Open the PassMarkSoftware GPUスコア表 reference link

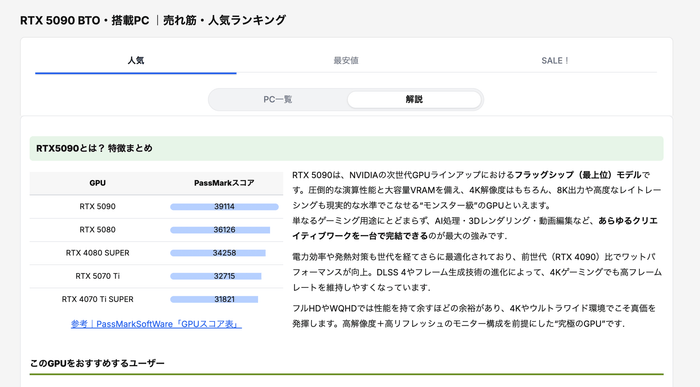pyautogui.click(x=156, y=324)
